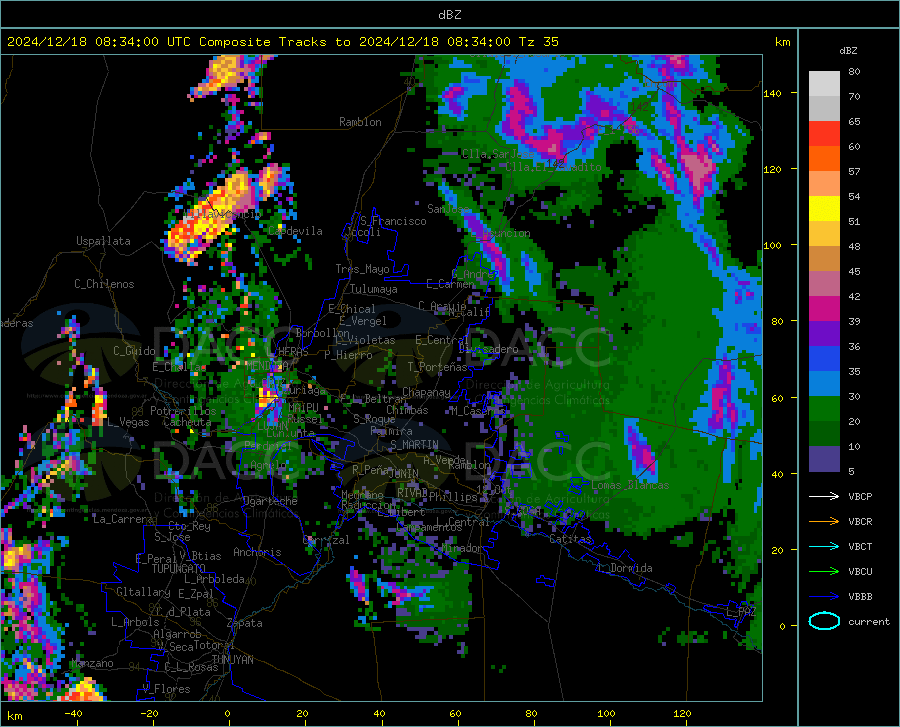Click the 'Zapata' map label
The image size is (900, 727).
(245, 623)
